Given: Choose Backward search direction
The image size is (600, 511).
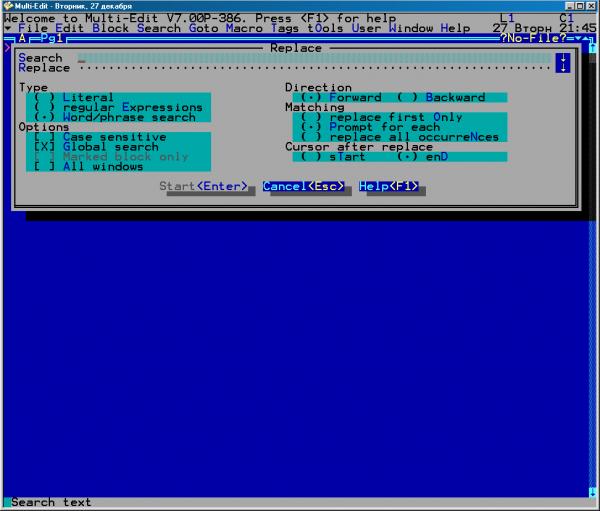Looking at the screenshot, I should click(441, 97).
